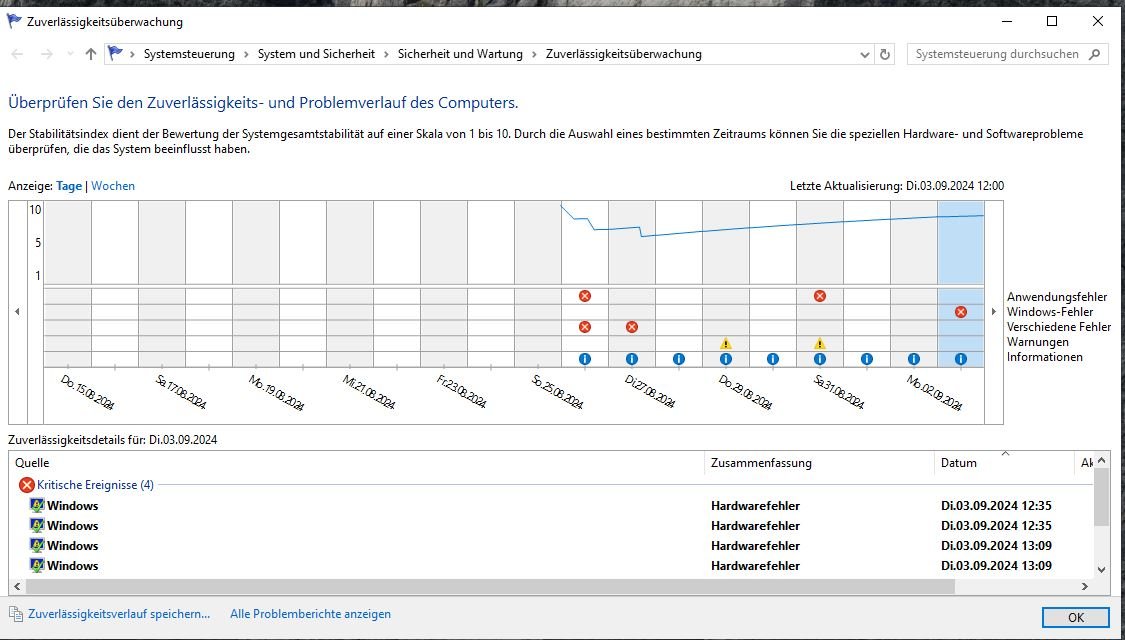Image resolution: width=1125 pixels, height=640 pixels.
Task: Select the information icon on 28.08.2024
Action: pos(679,359)
